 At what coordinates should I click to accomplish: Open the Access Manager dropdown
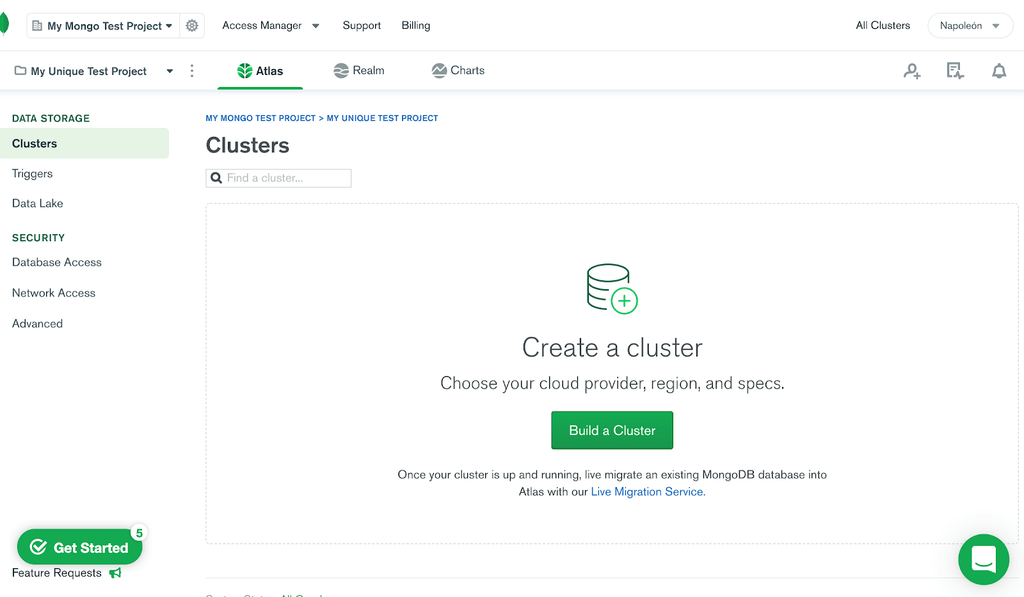click(x=270, y=25)
